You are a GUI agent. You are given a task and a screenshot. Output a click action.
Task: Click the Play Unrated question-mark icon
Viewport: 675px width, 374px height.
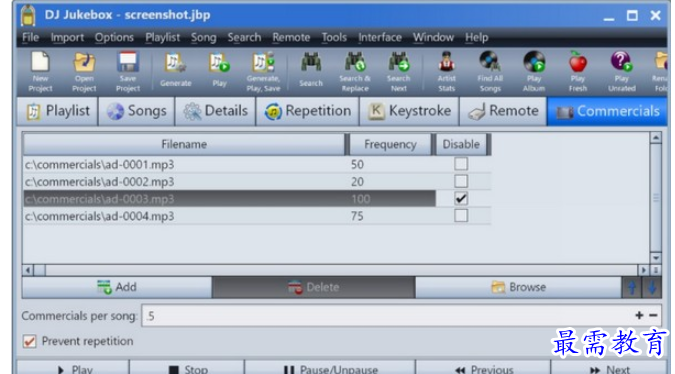(622, 71)
